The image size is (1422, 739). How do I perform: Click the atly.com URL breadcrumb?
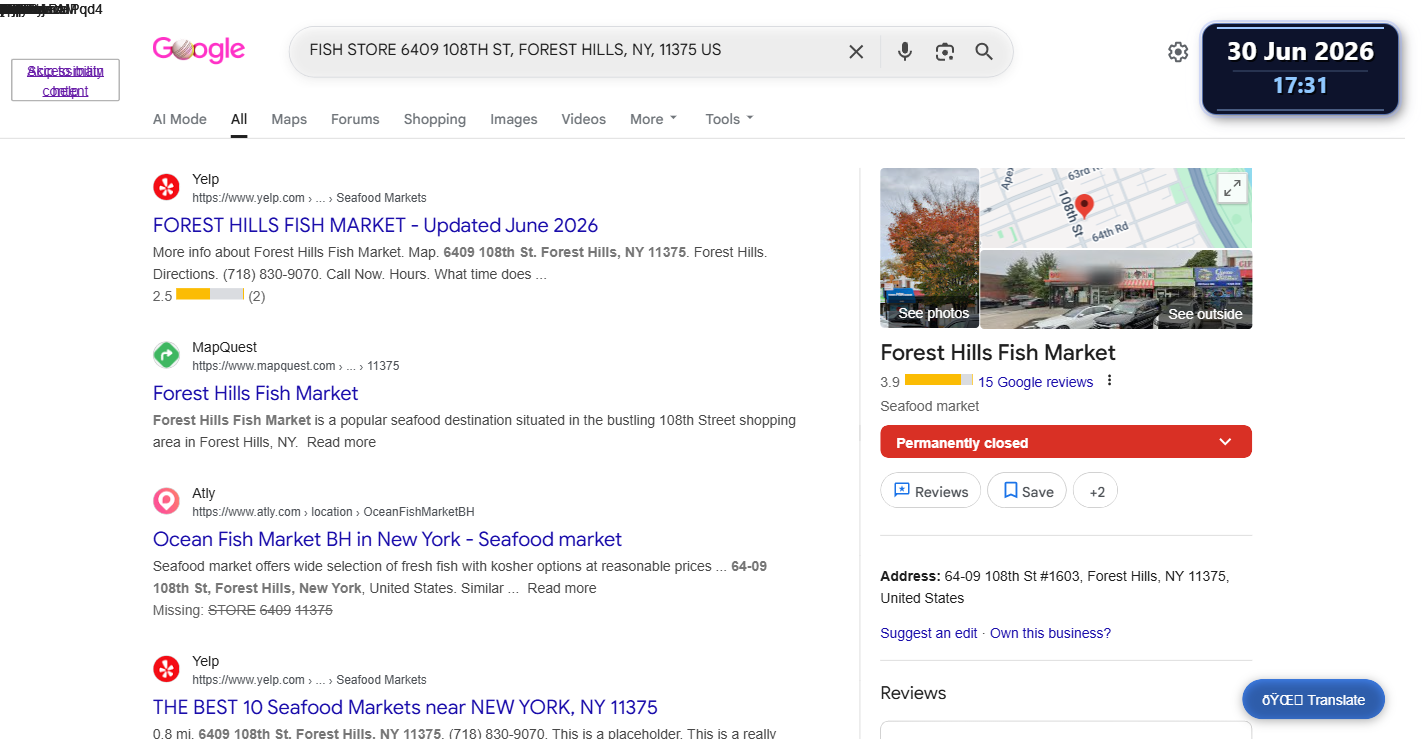[333, 512]
